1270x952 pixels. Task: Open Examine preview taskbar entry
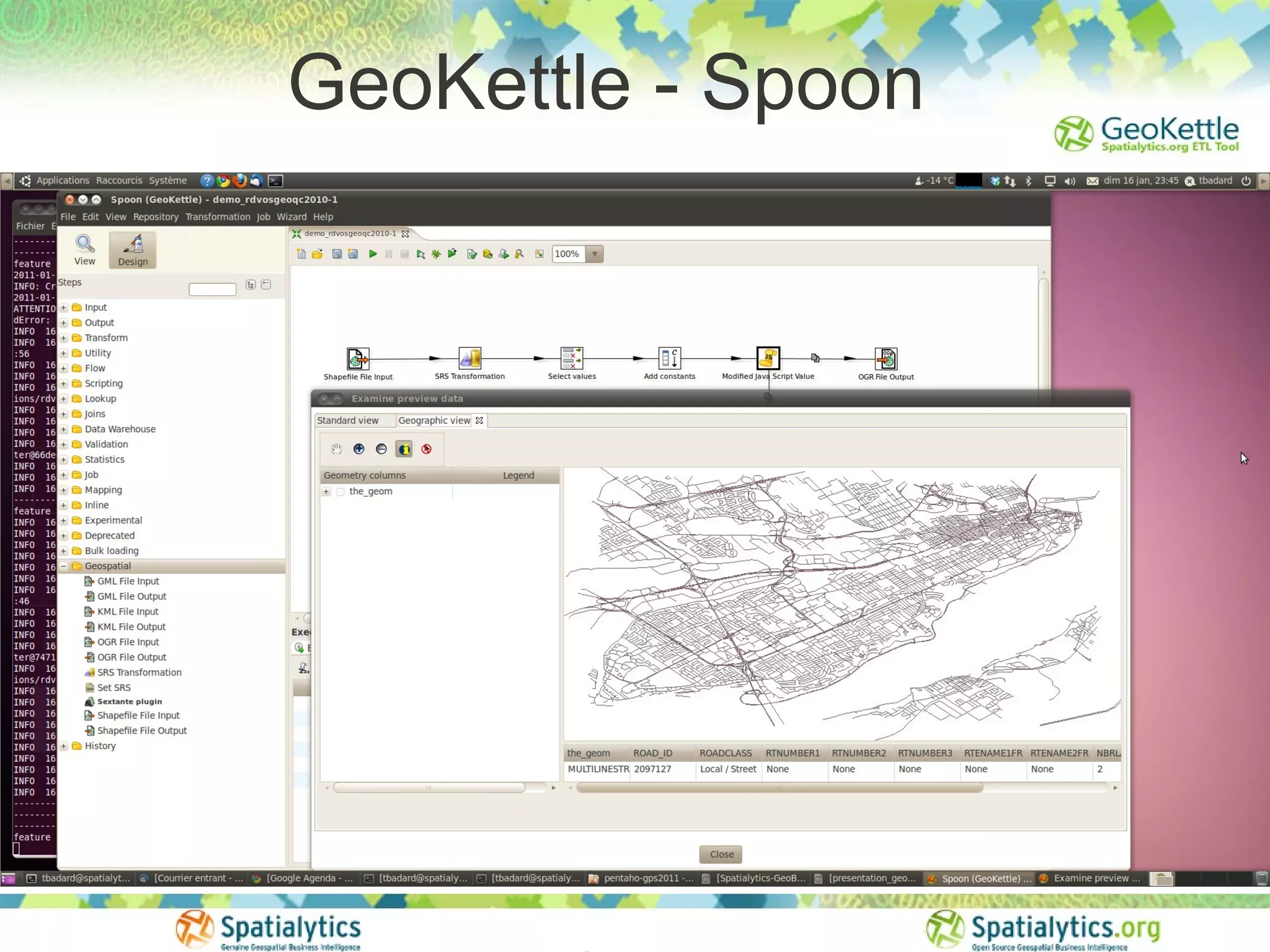pyautogui.click(x=1091, y=878)
